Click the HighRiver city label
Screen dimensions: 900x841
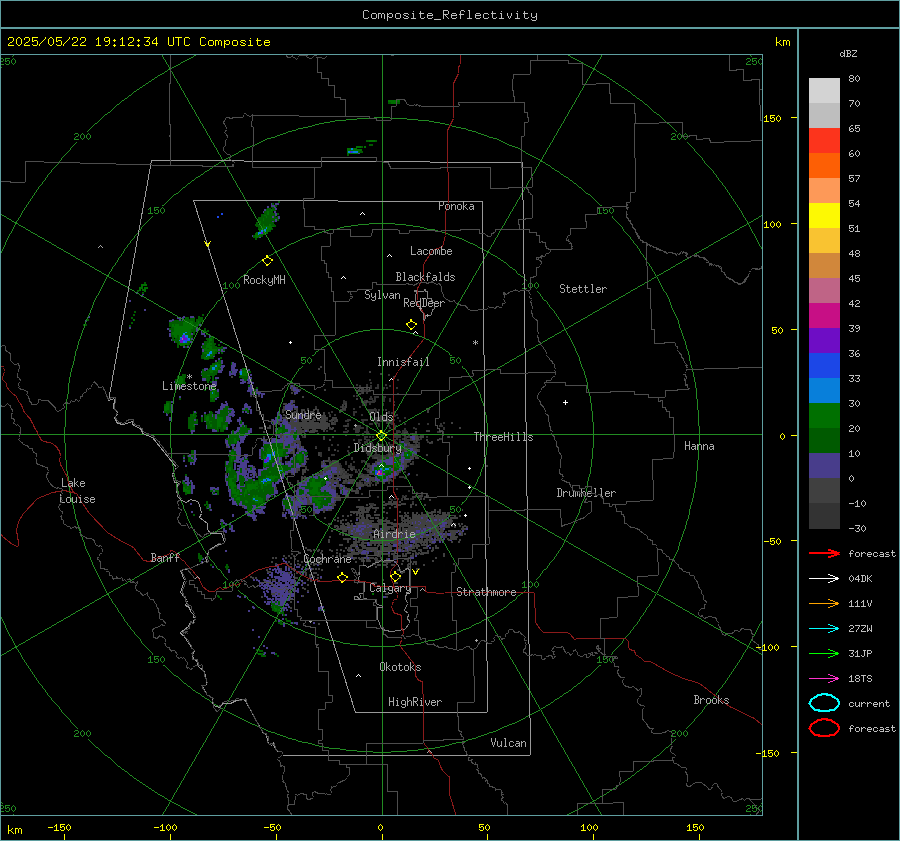pyautogui.click(x=415, y=702)
